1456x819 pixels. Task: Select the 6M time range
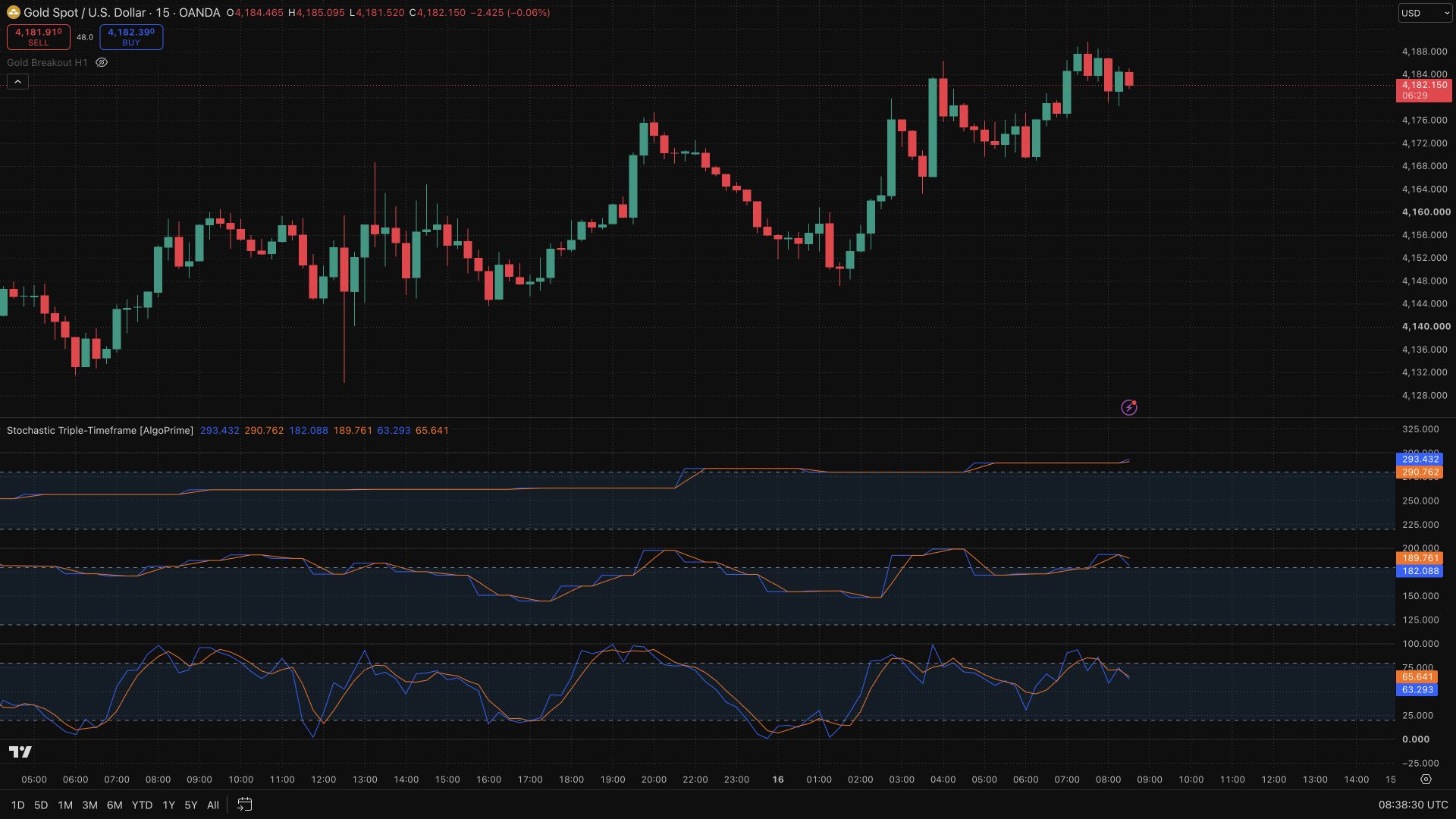[x=115, y=805]
